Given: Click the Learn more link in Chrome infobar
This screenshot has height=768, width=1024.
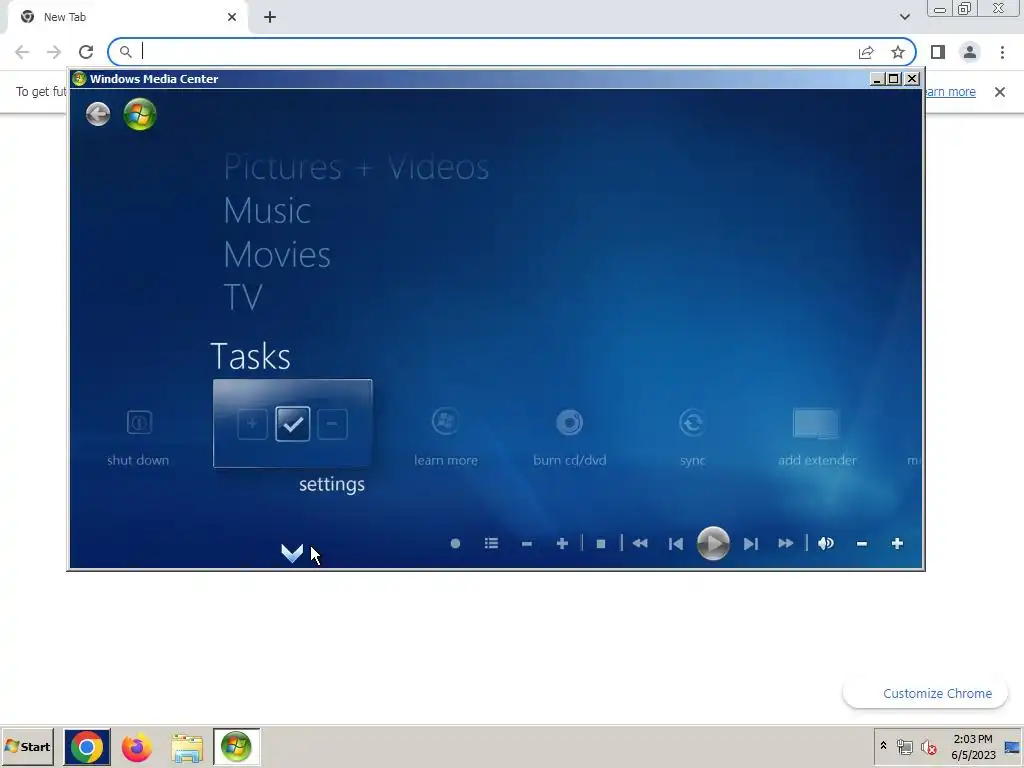Looking at the screenshot, I should click(x=950, y=91).
